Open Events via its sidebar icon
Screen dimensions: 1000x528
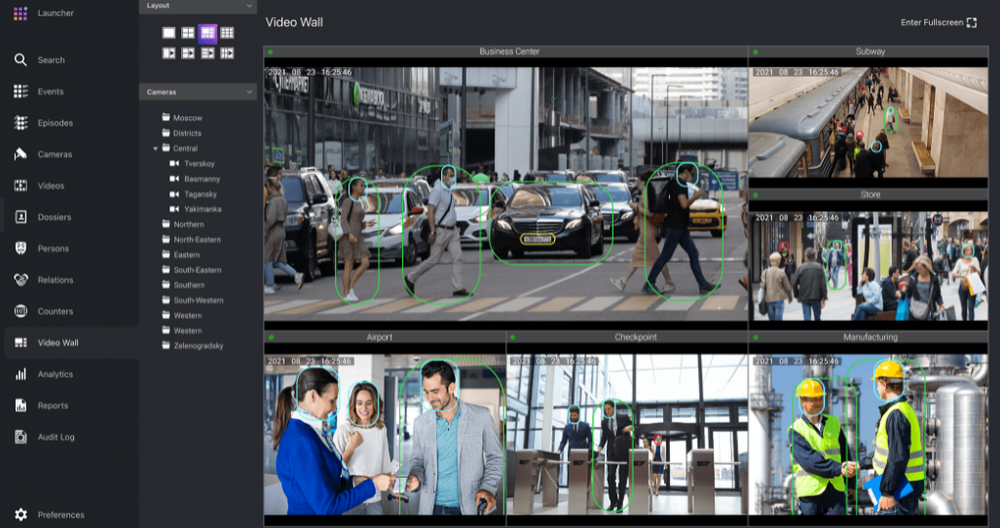coord(20,91)
